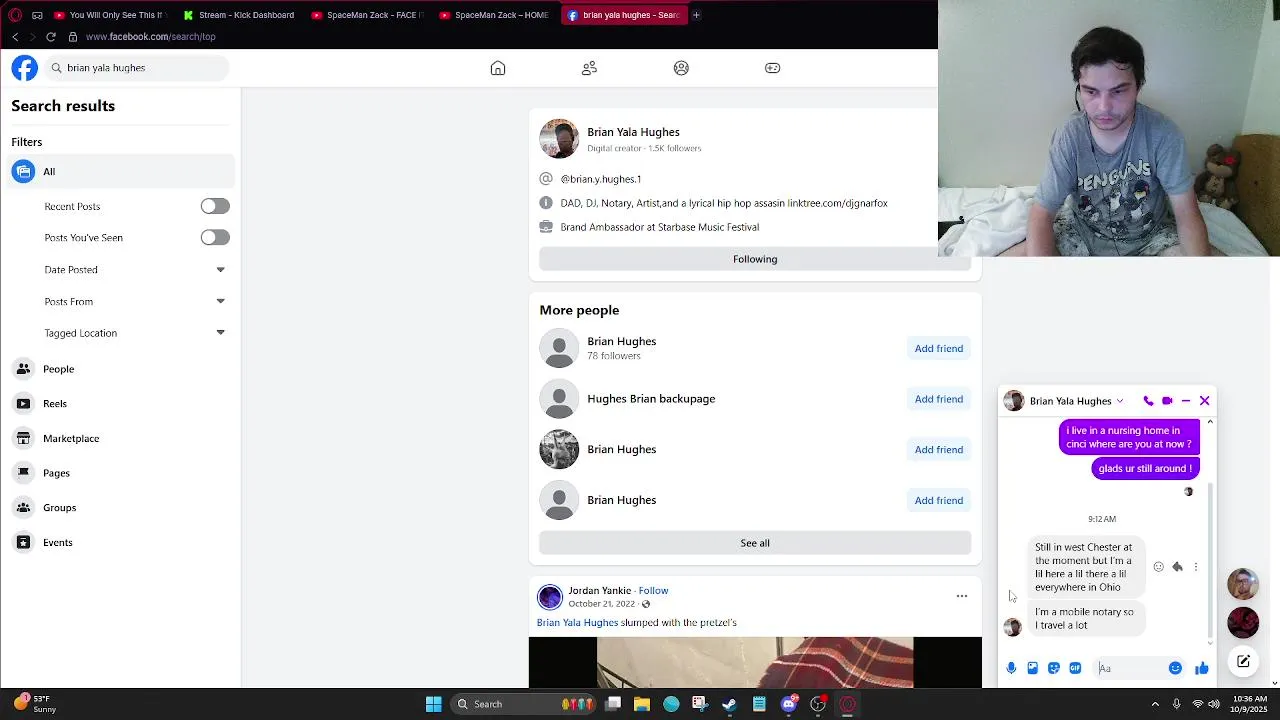Open the Gaming icon in top navigation
The height and width of the screenshot is (720, 1280).
pyautogui.click(x=772, y=68)
